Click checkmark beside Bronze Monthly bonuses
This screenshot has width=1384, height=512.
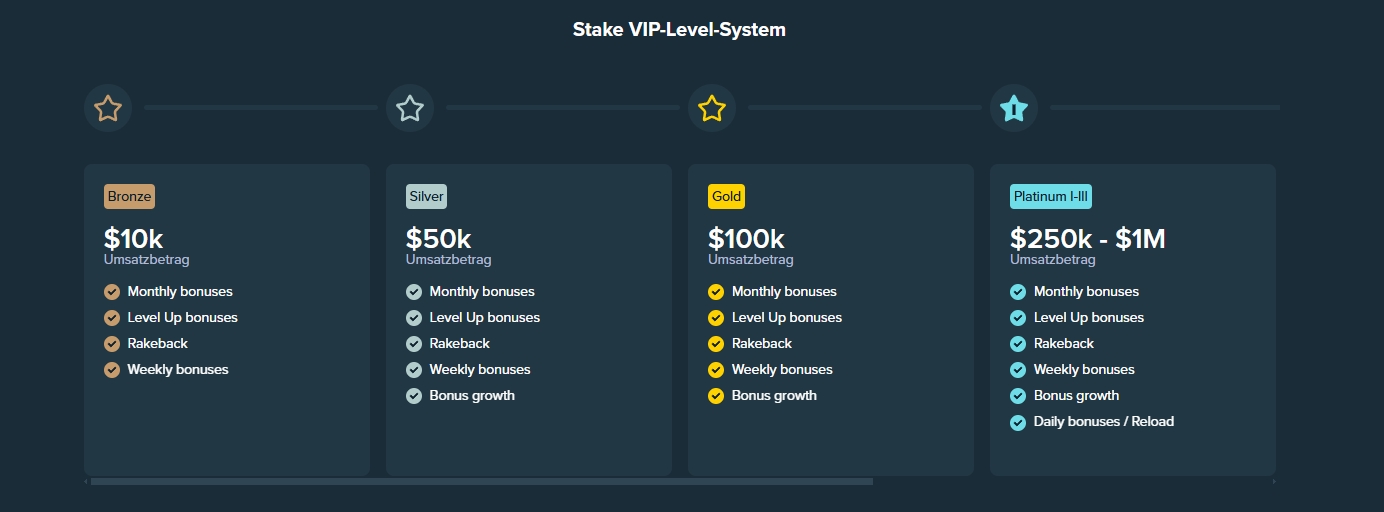click(112, 292)
